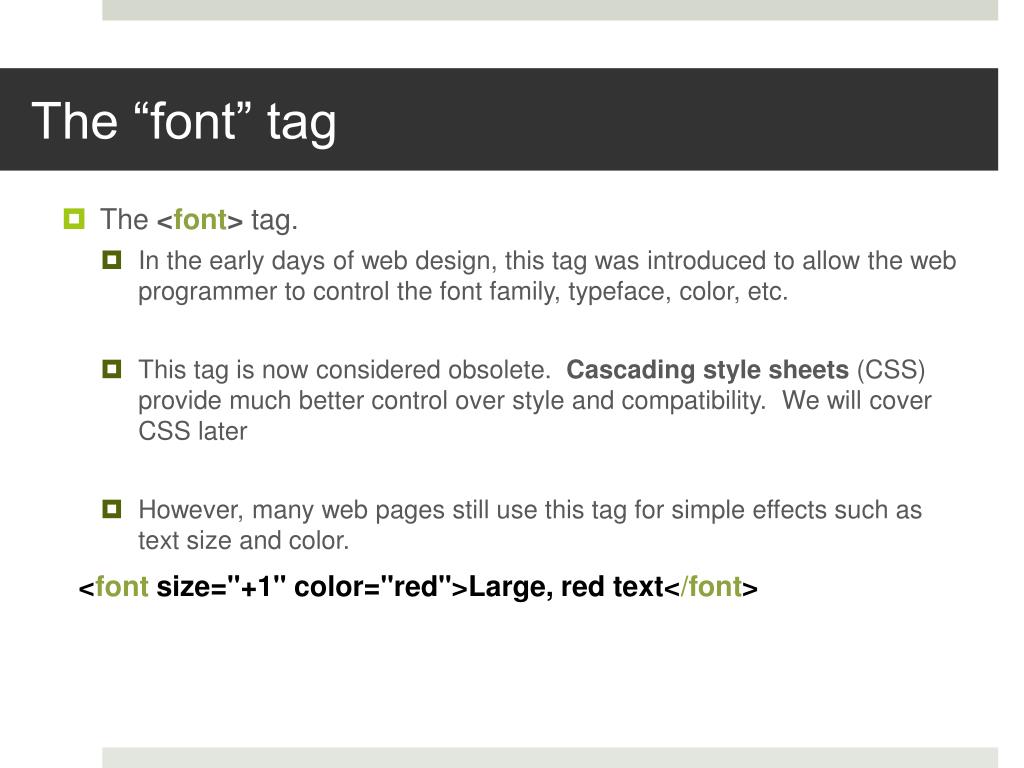Click the 'programmer to control the font family' line
Image resolution: width=1024 pixels, height=768 pixels.
(x=463, y=291)
